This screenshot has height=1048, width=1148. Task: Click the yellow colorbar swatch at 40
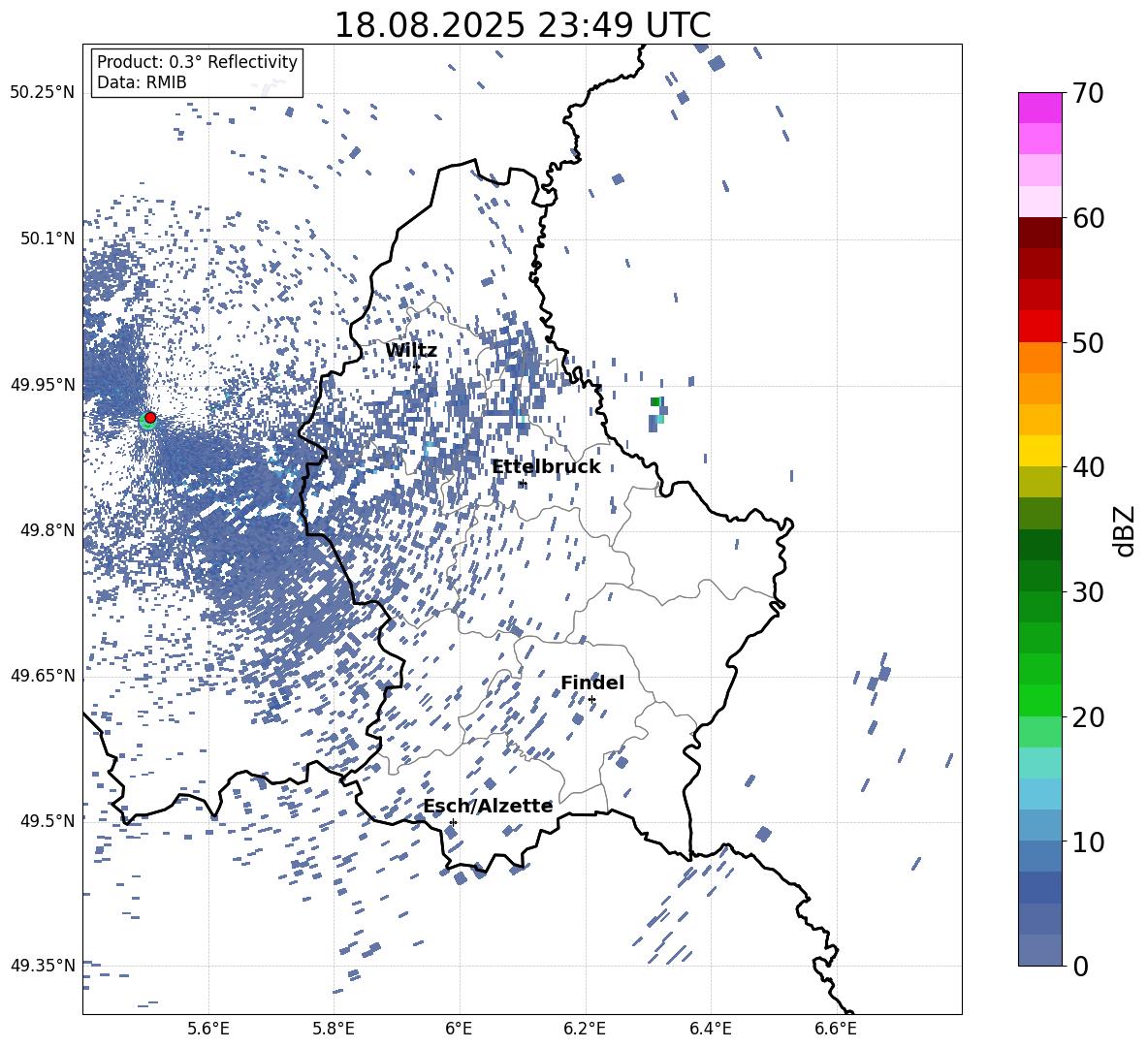[1039, 451]
